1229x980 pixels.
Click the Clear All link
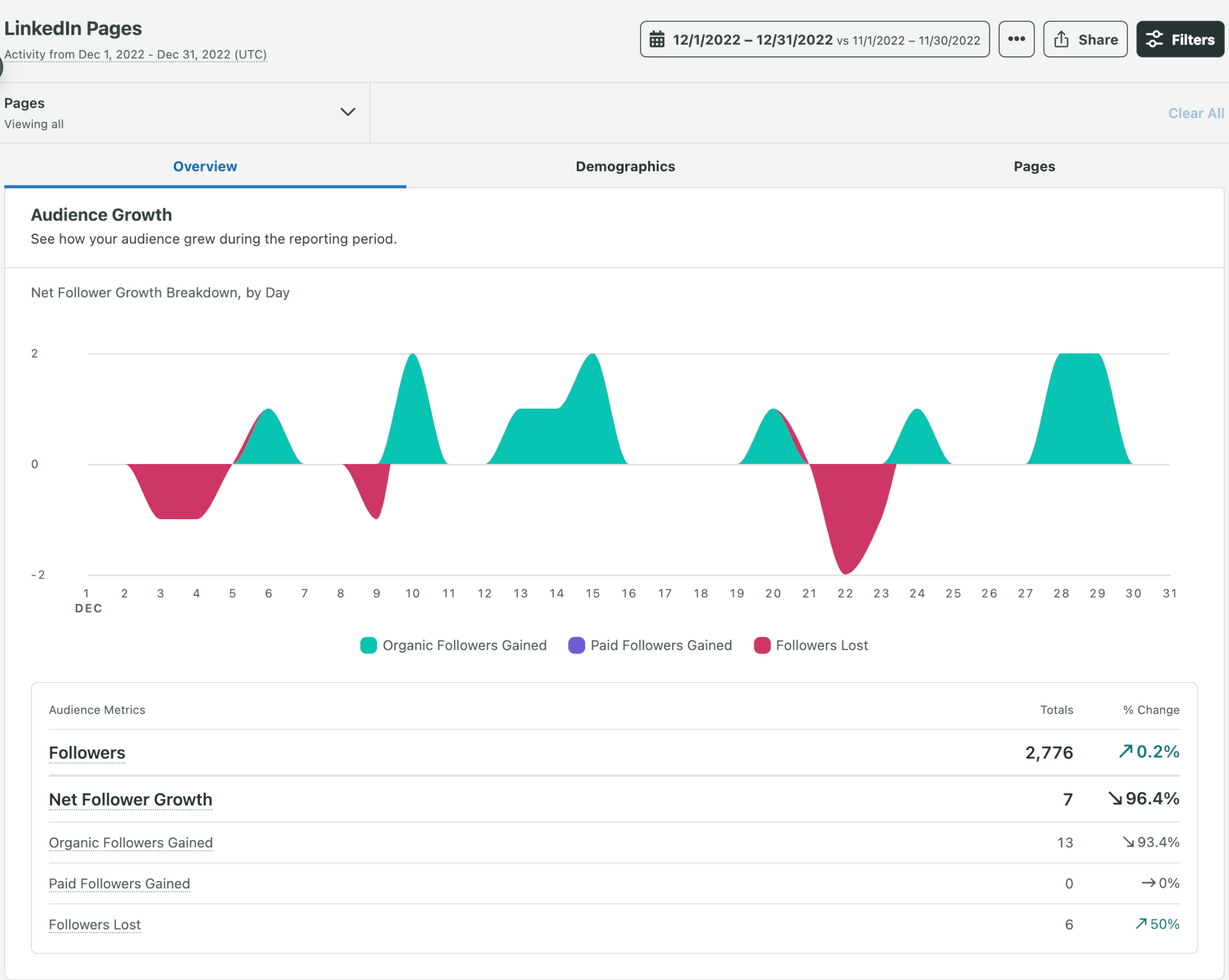pyautogui.click(x=1195, y=113)
